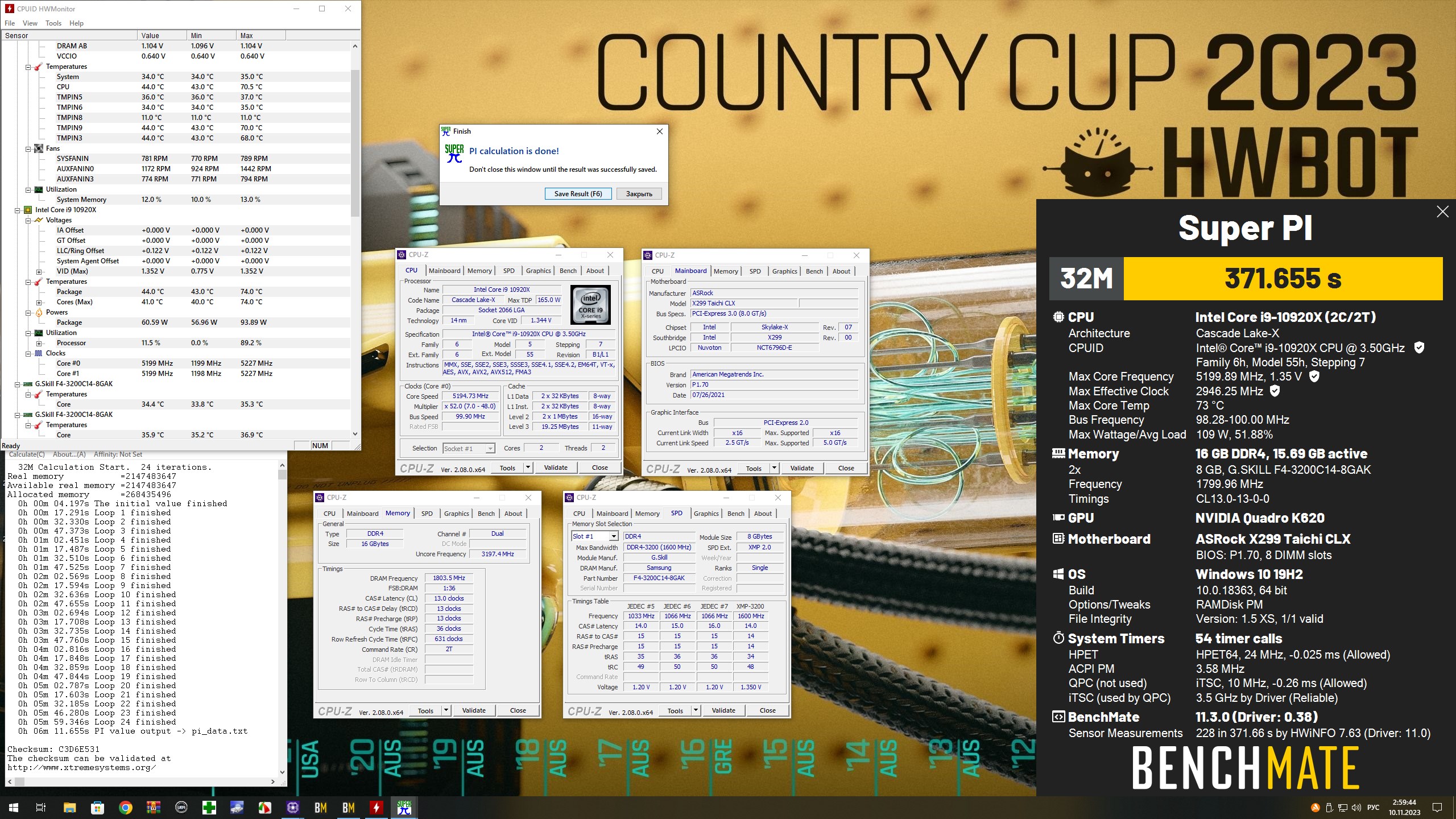The image size is (1456, 819).
Task: Open the notification center icon
Action: click(1437, 807)
